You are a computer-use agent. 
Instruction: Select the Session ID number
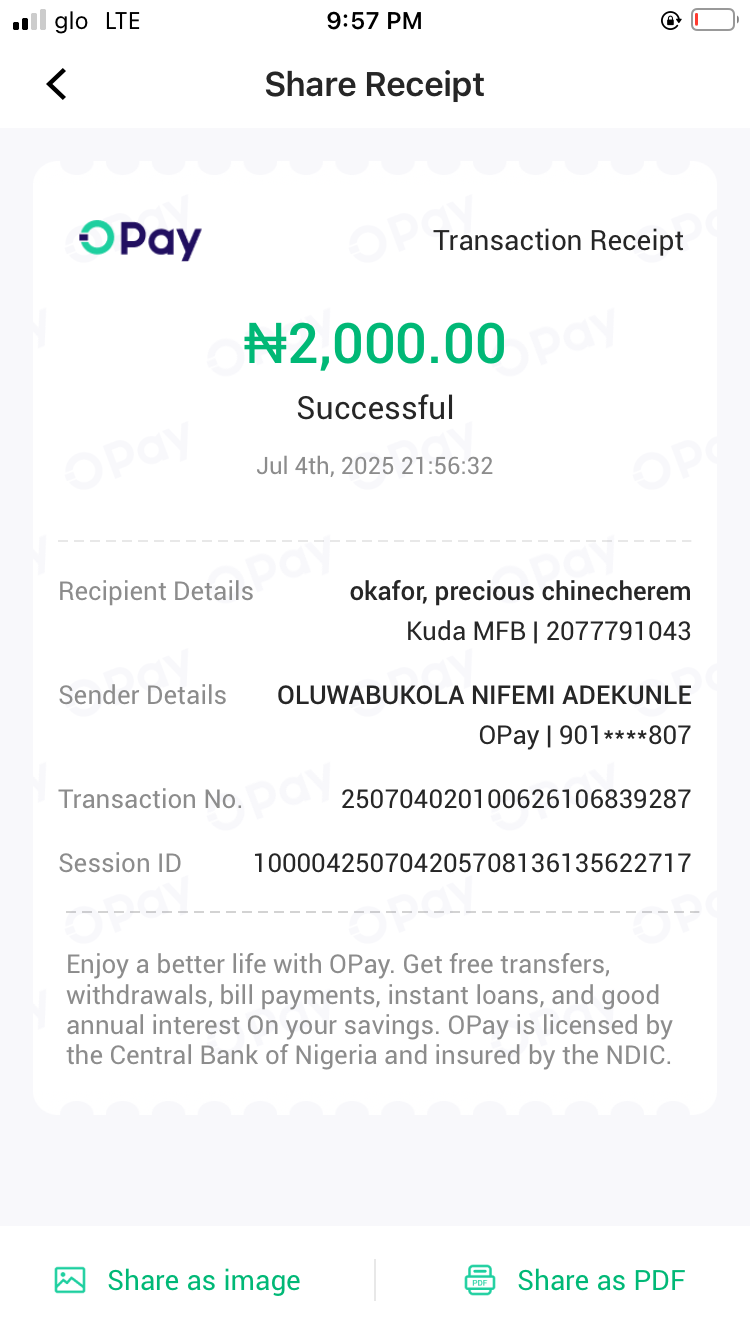click(472, 863)
